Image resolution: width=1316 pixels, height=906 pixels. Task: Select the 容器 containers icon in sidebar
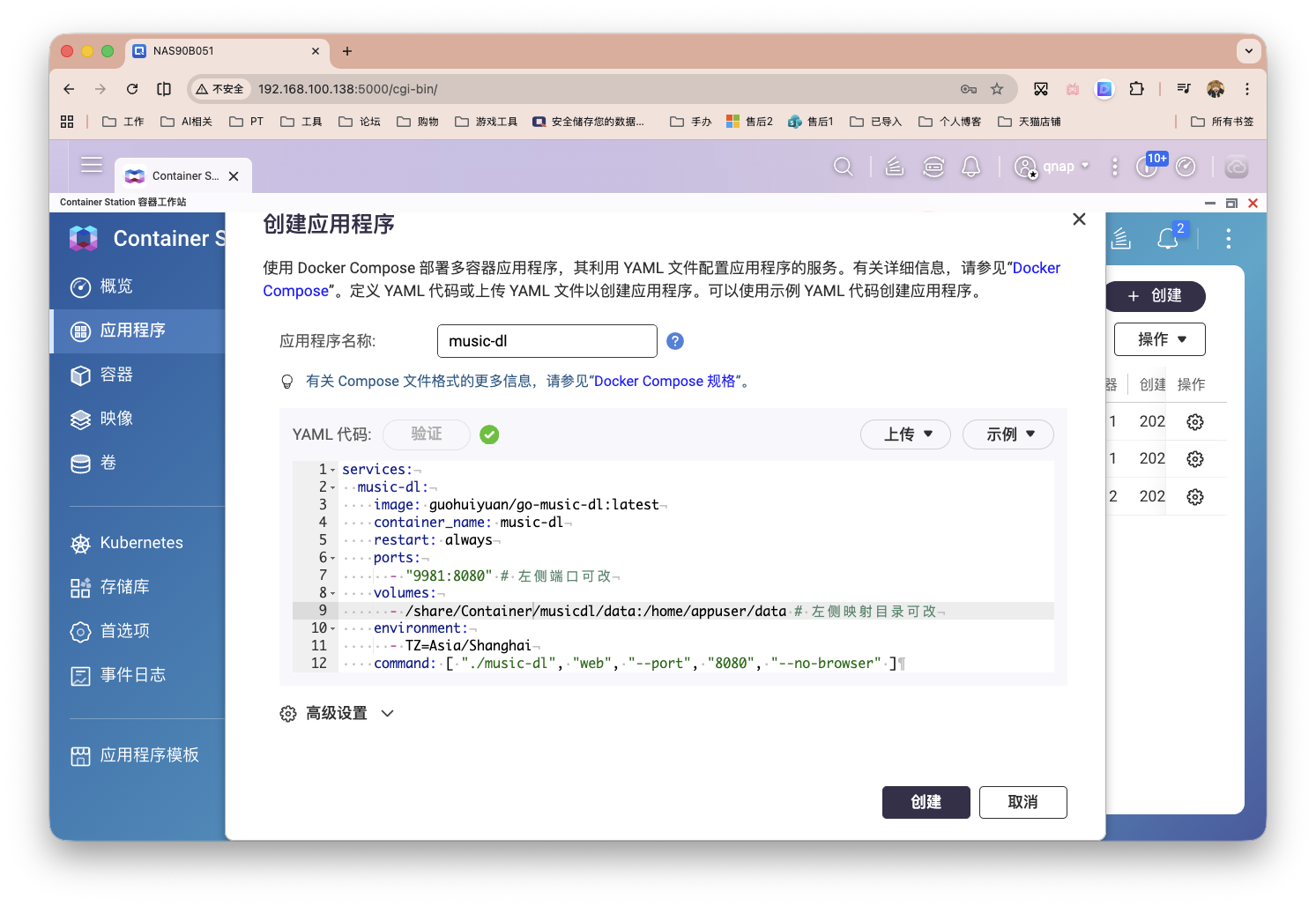[115, 375]
